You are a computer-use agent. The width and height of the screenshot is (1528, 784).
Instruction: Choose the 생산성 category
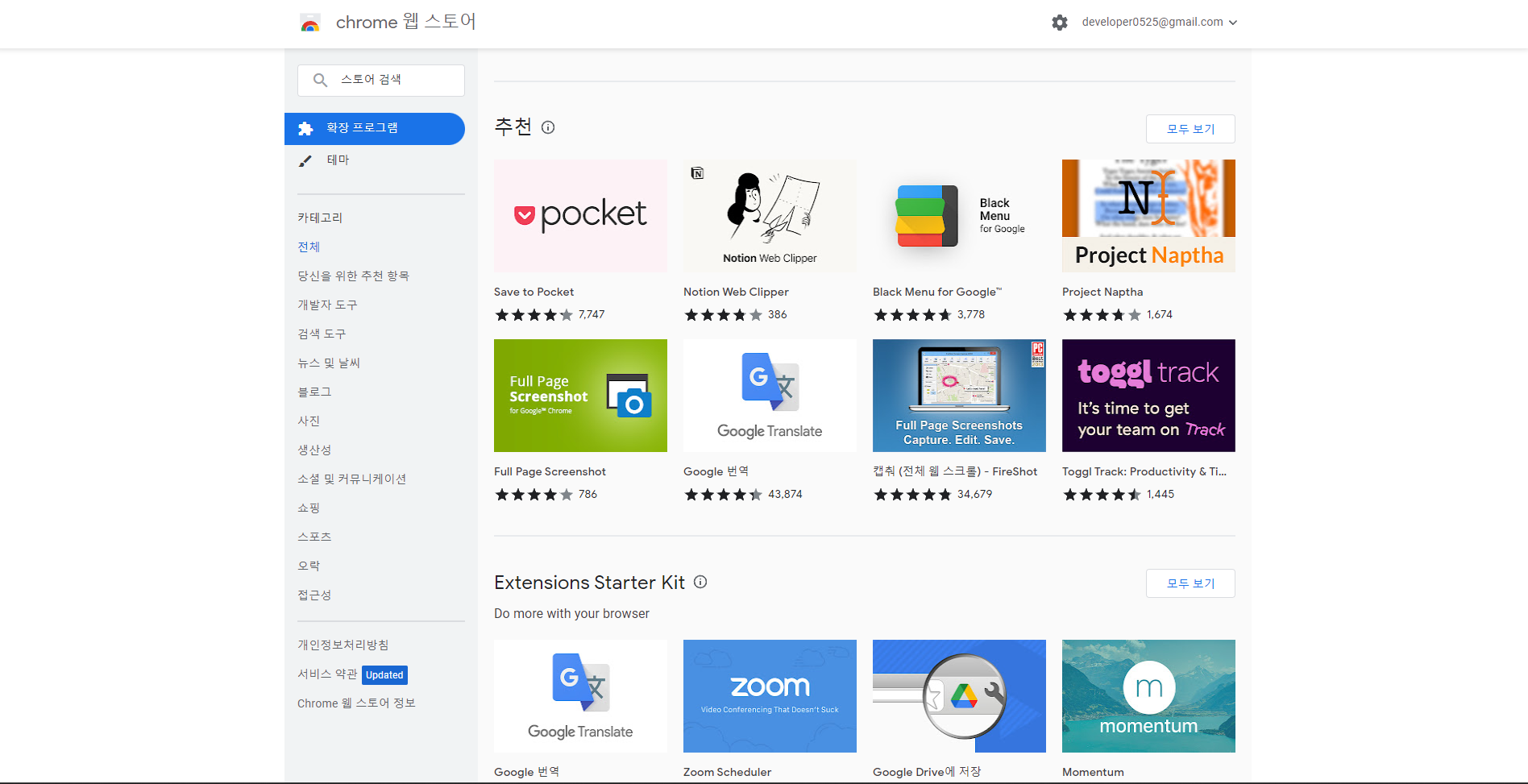pos(314,450)
